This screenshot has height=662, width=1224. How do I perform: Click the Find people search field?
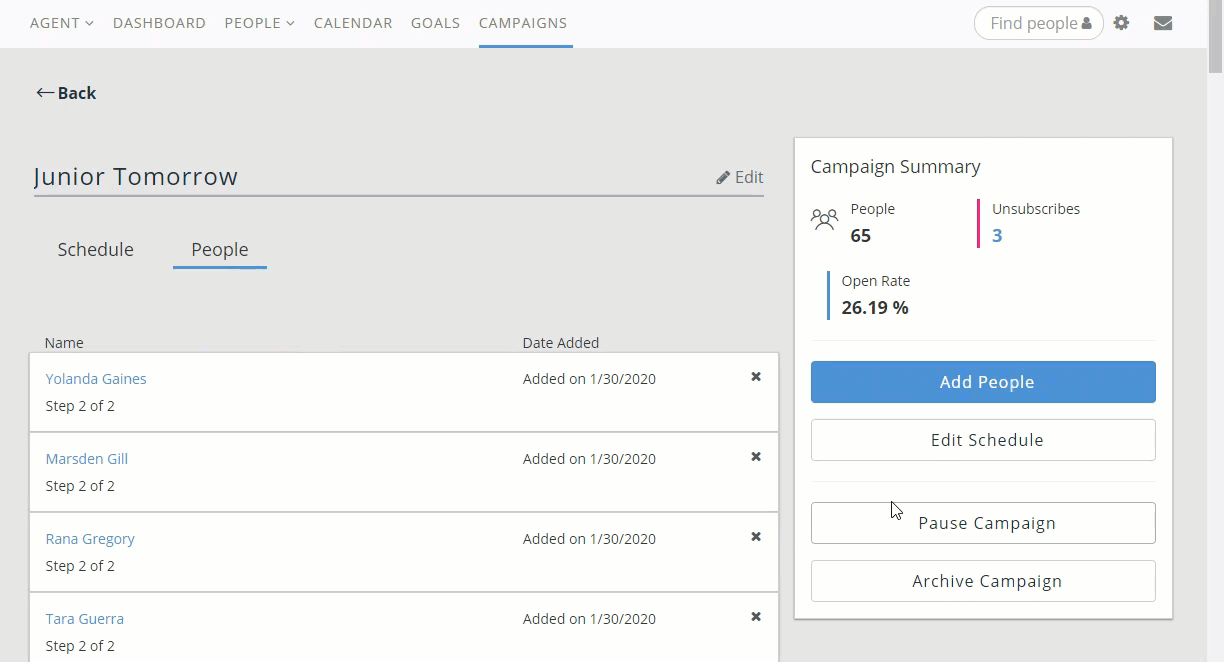tap(1033, 23)
